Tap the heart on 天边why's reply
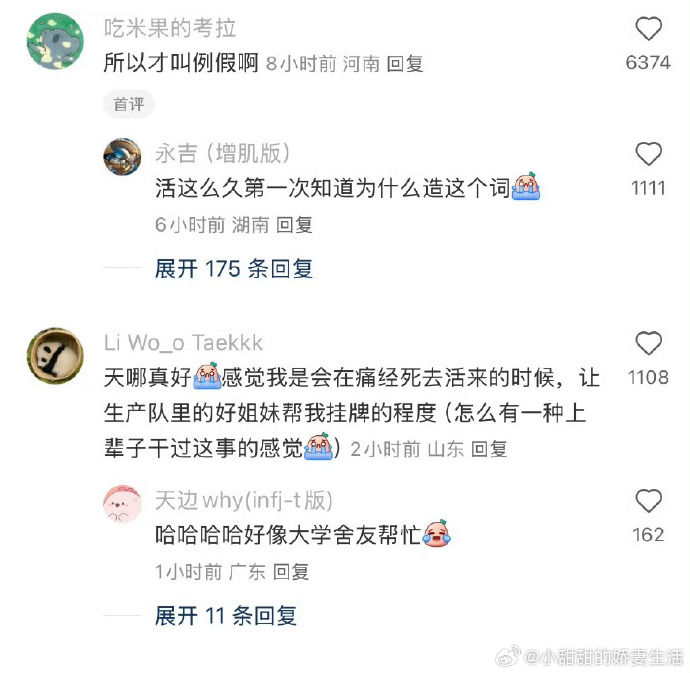This screenshot has width=690, height=673. (648, 500)
